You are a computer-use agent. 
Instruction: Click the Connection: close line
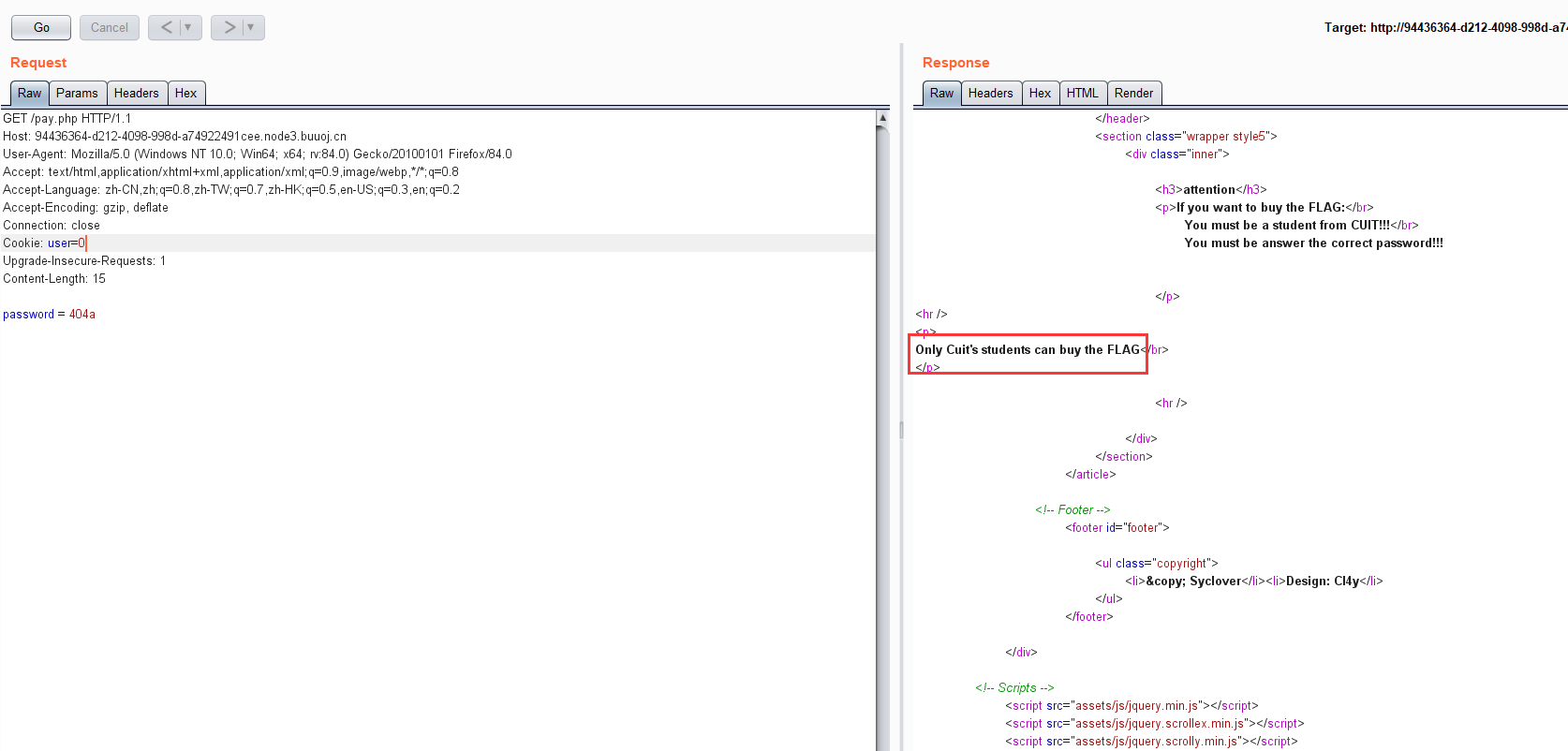tap(52, 225)
